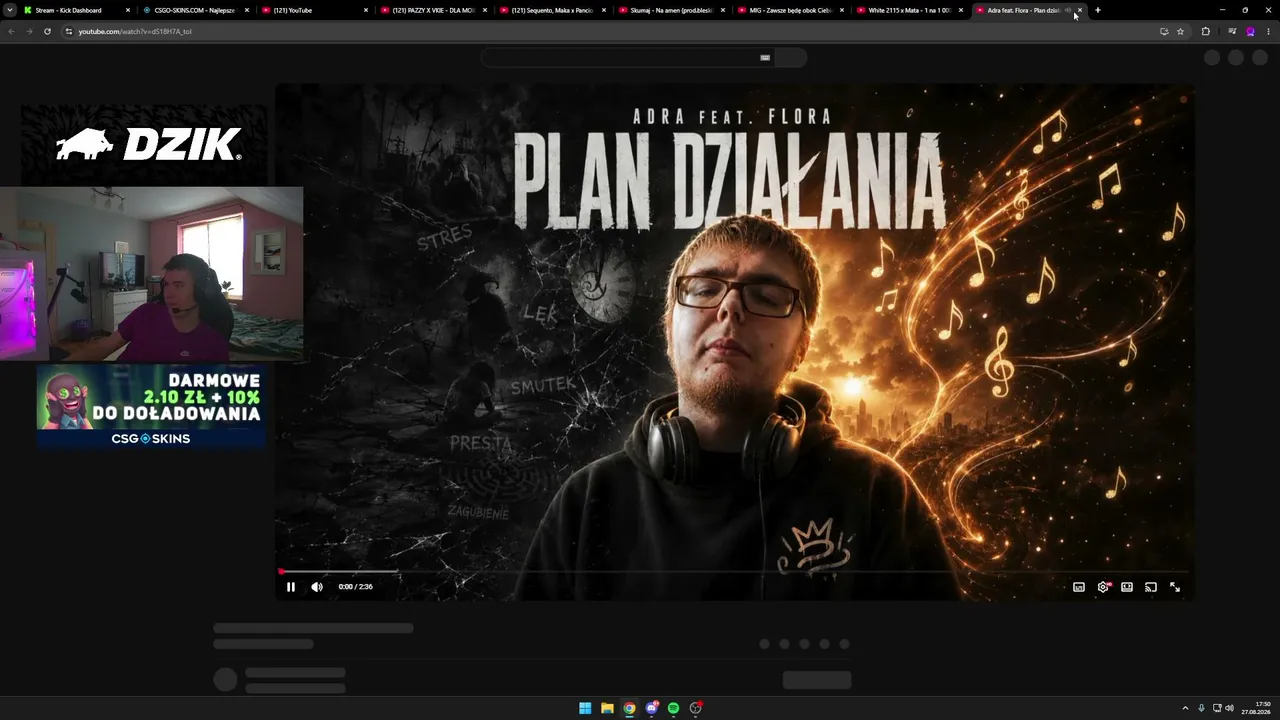Seek on the video progress bar
This screenshot has width=1280, height=720.
tap(733, 571)
